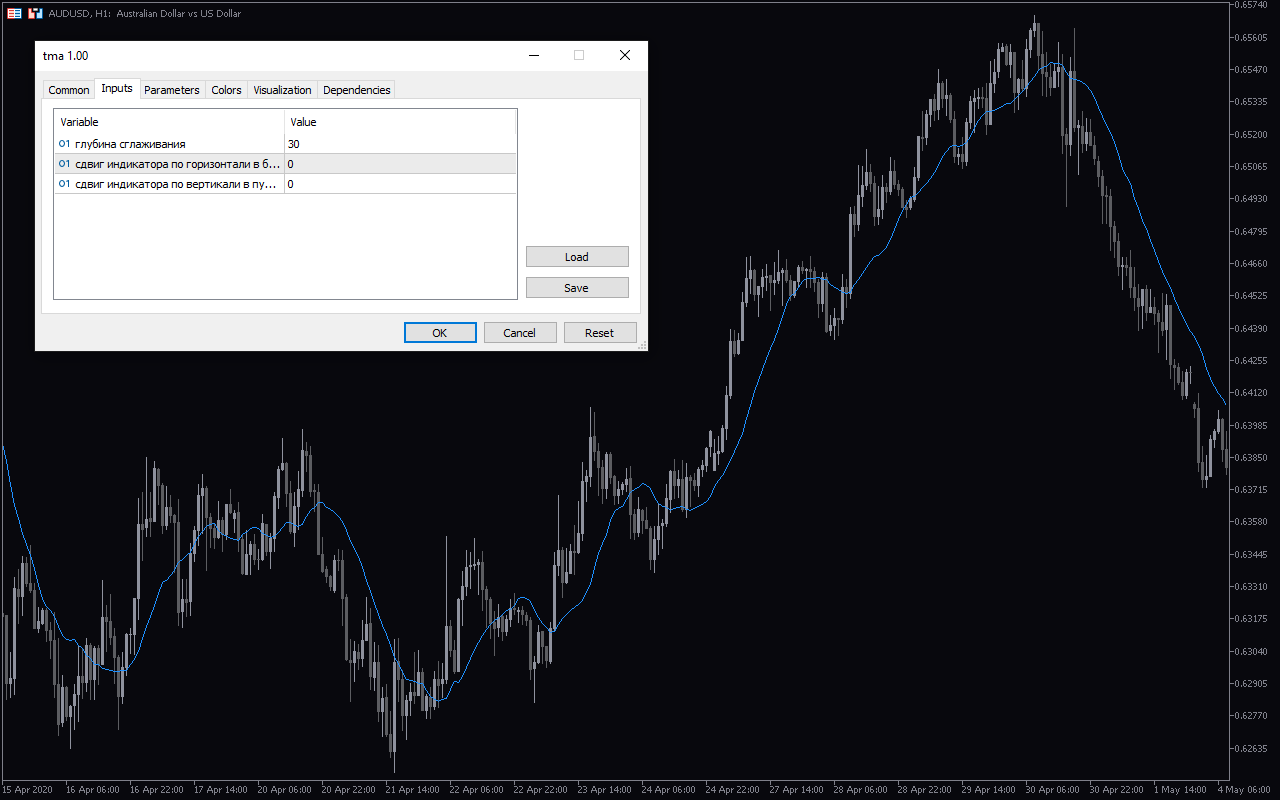Click the Cancel button
The image size is (1280, 800).
coord(520,333)
